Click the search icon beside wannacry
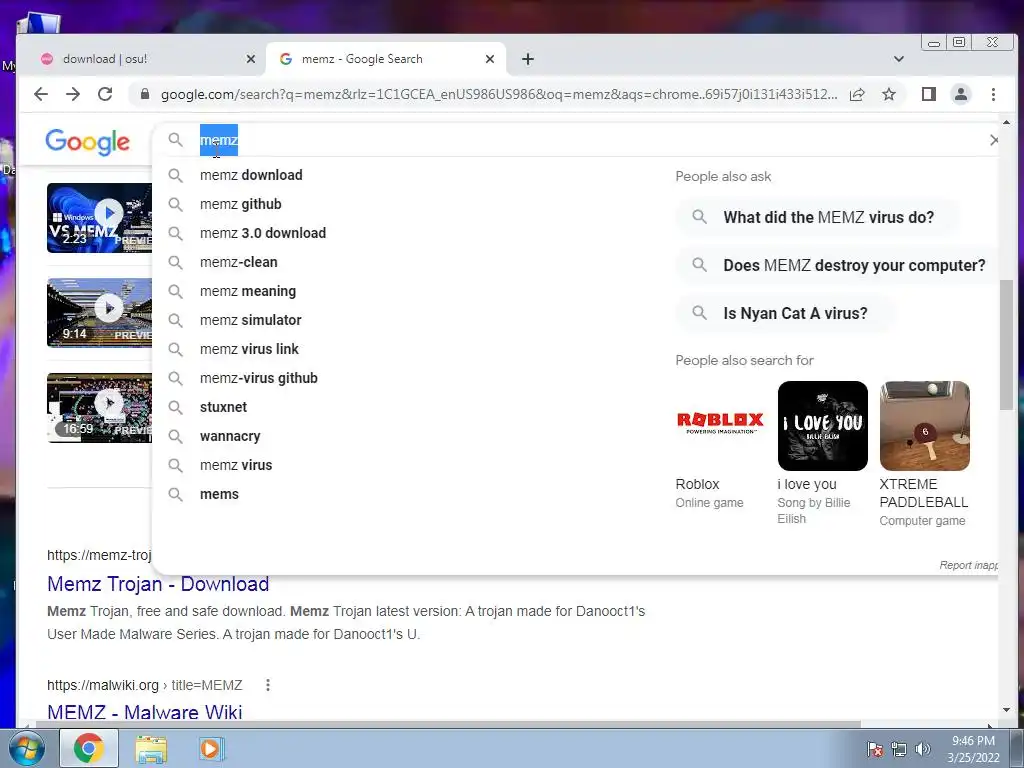This screenshot has height=768, width=1024. pos(175,436)
